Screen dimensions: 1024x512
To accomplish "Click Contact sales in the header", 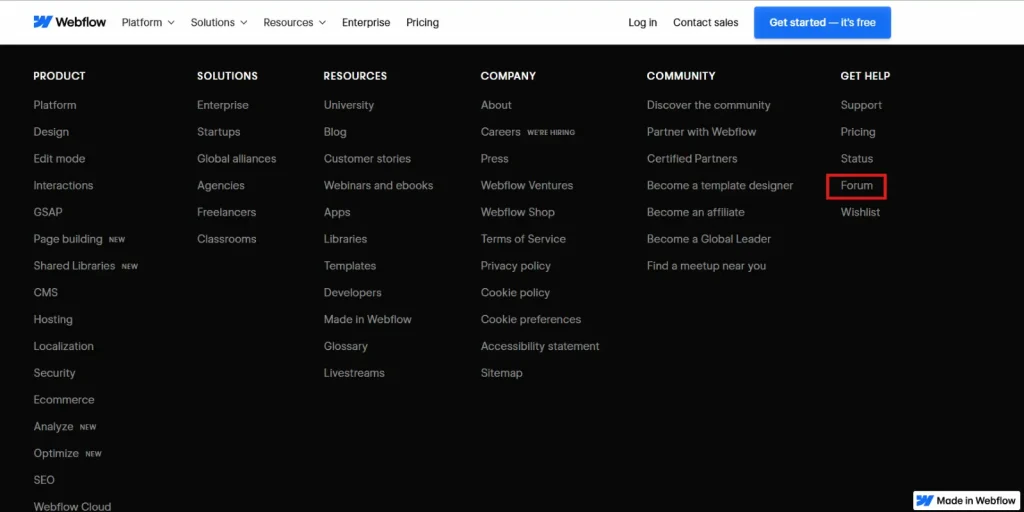I will (x=705, y=22).
